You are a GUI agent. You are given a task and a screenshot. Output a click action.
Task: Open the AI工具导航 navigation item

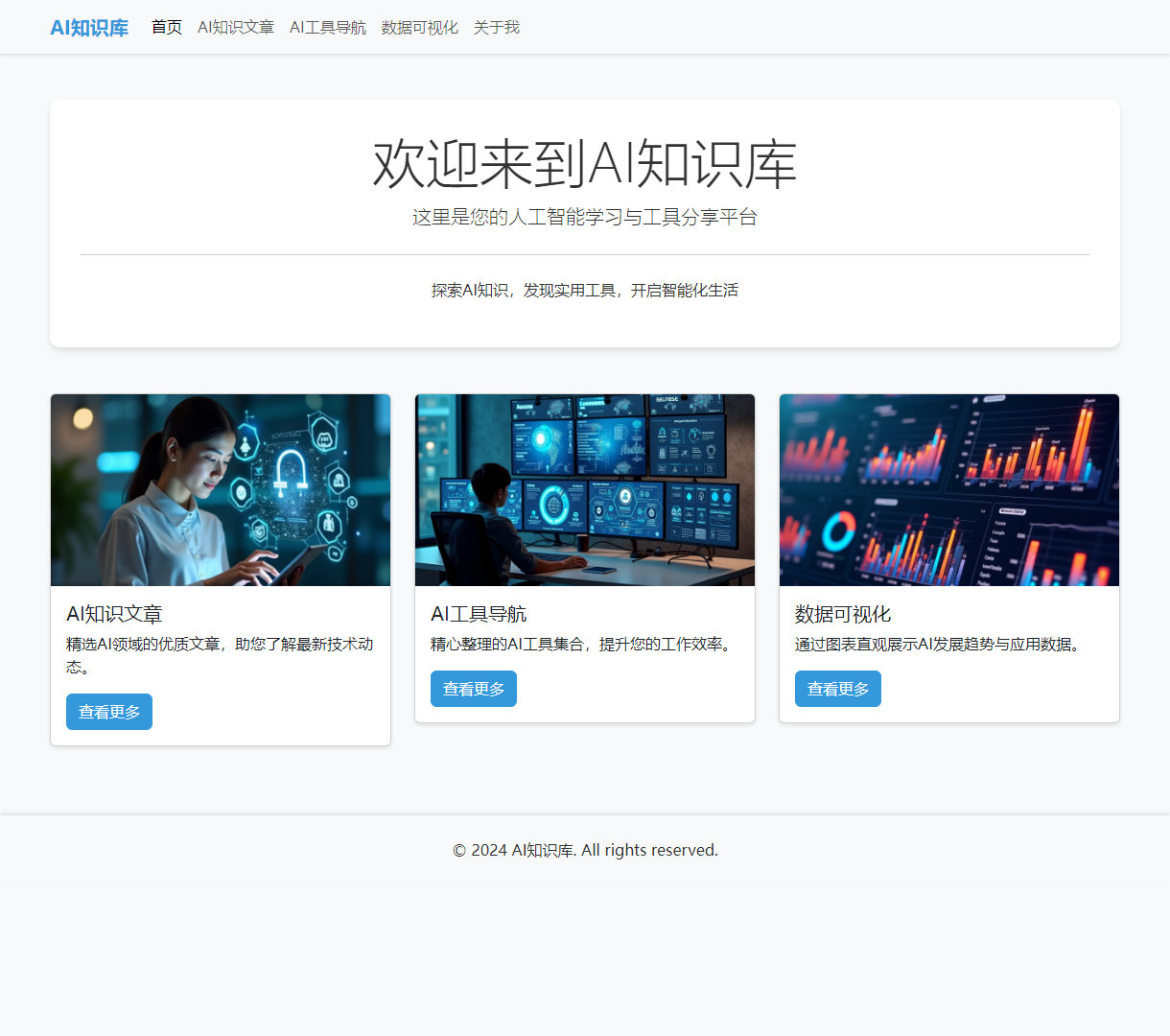click(328, 27)
